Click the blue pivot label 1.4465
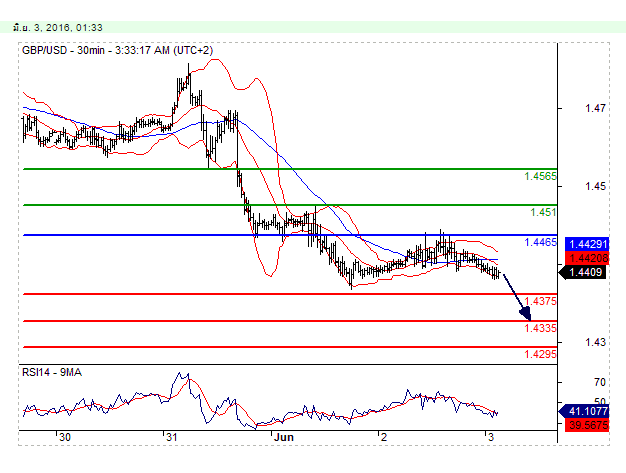The width and height of the screenshot is (626, 473). [x=540, y=242]
